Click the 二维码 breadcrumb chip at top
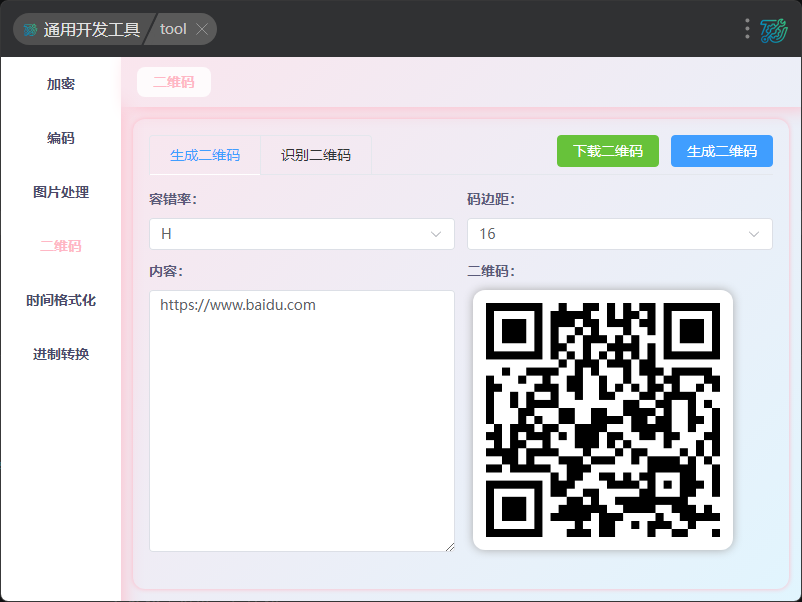802x602 pixels. click(x=174, y=82)
